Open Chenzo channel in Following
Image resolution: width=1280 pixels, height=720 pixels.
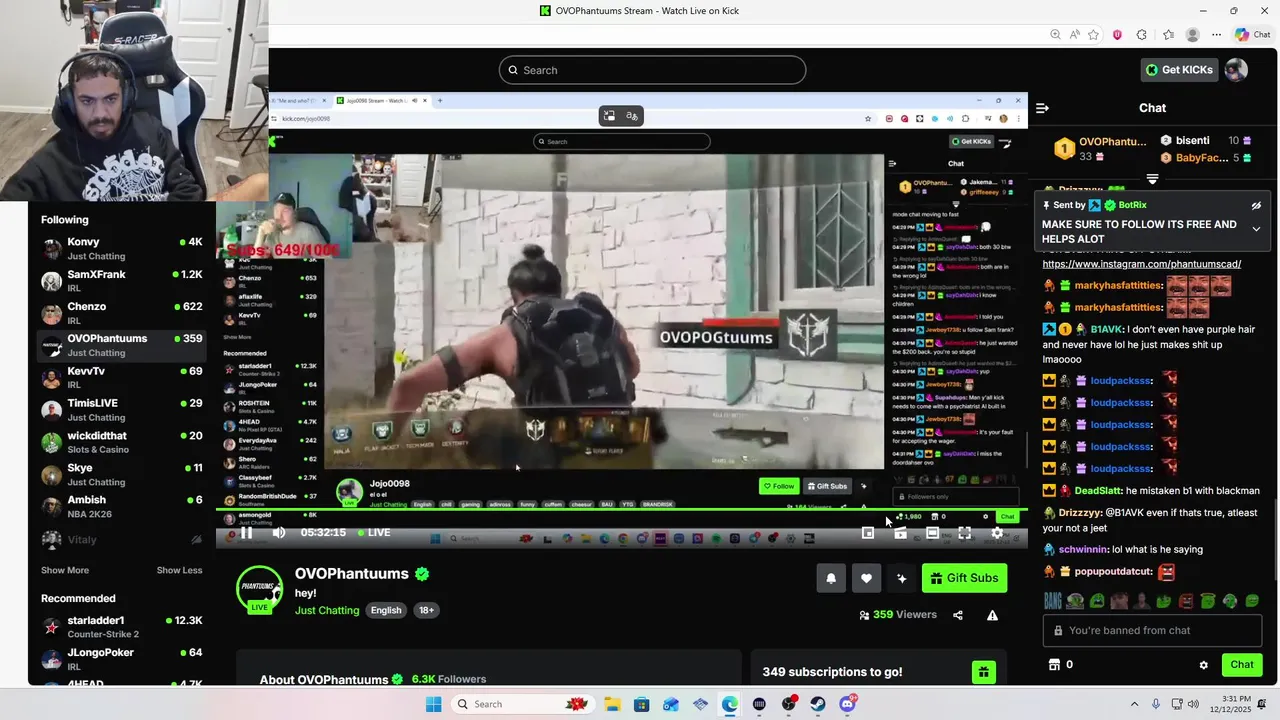coord(121,313)
